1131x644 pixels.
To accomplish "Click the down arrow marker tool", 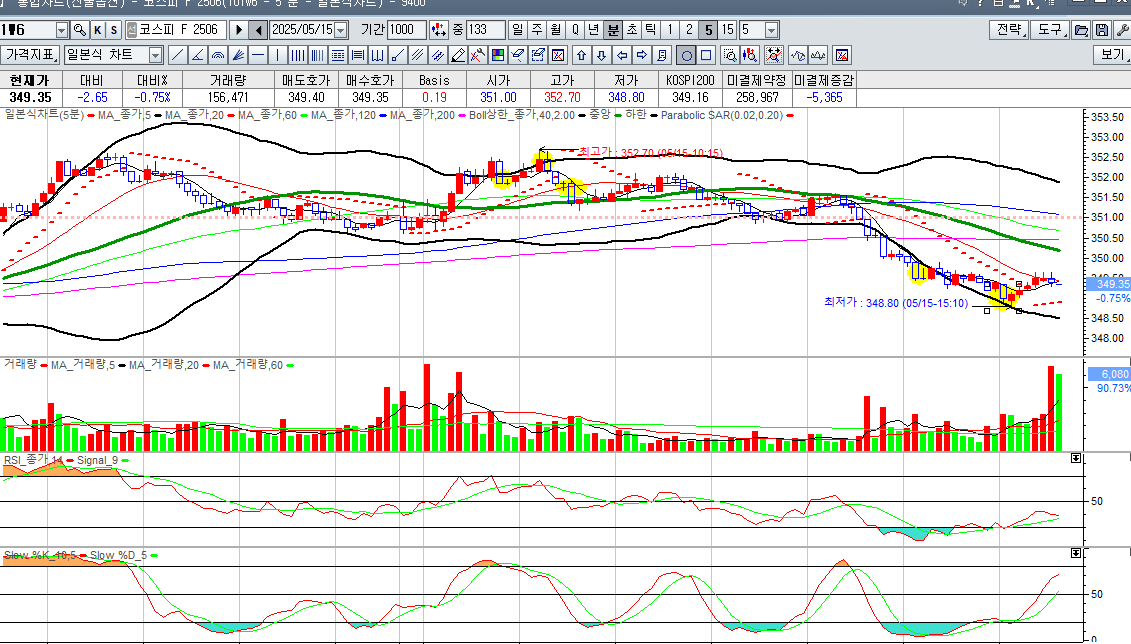I will (x=602, y=55).
